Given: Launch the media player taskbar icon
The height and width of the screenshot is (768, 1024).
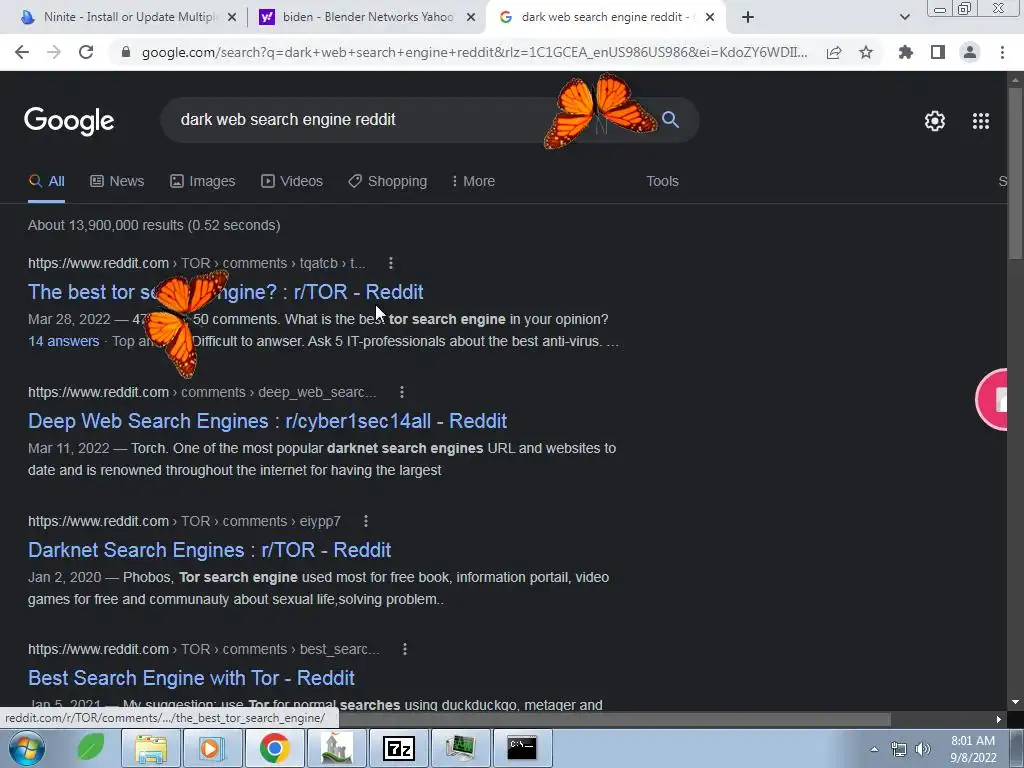Looking at the screenshot, I should pyautogui.click(x=212, y=748).
